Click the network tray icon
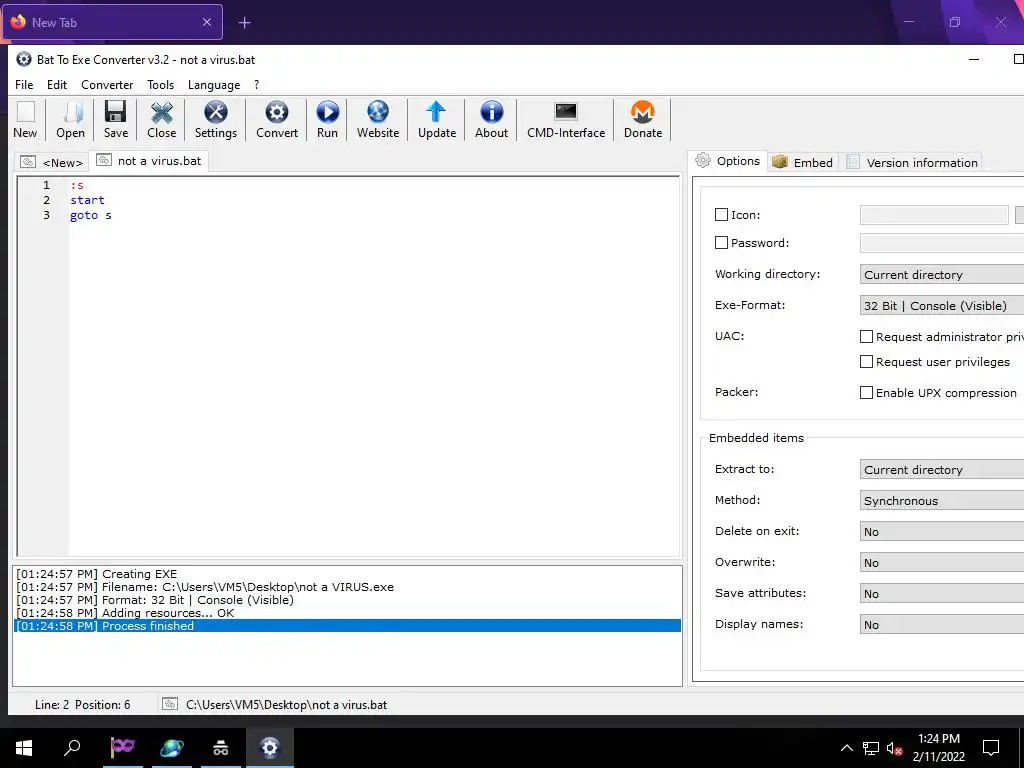Image resolution: width=1024 pixels, height=768 pixels. pos(871,748)
